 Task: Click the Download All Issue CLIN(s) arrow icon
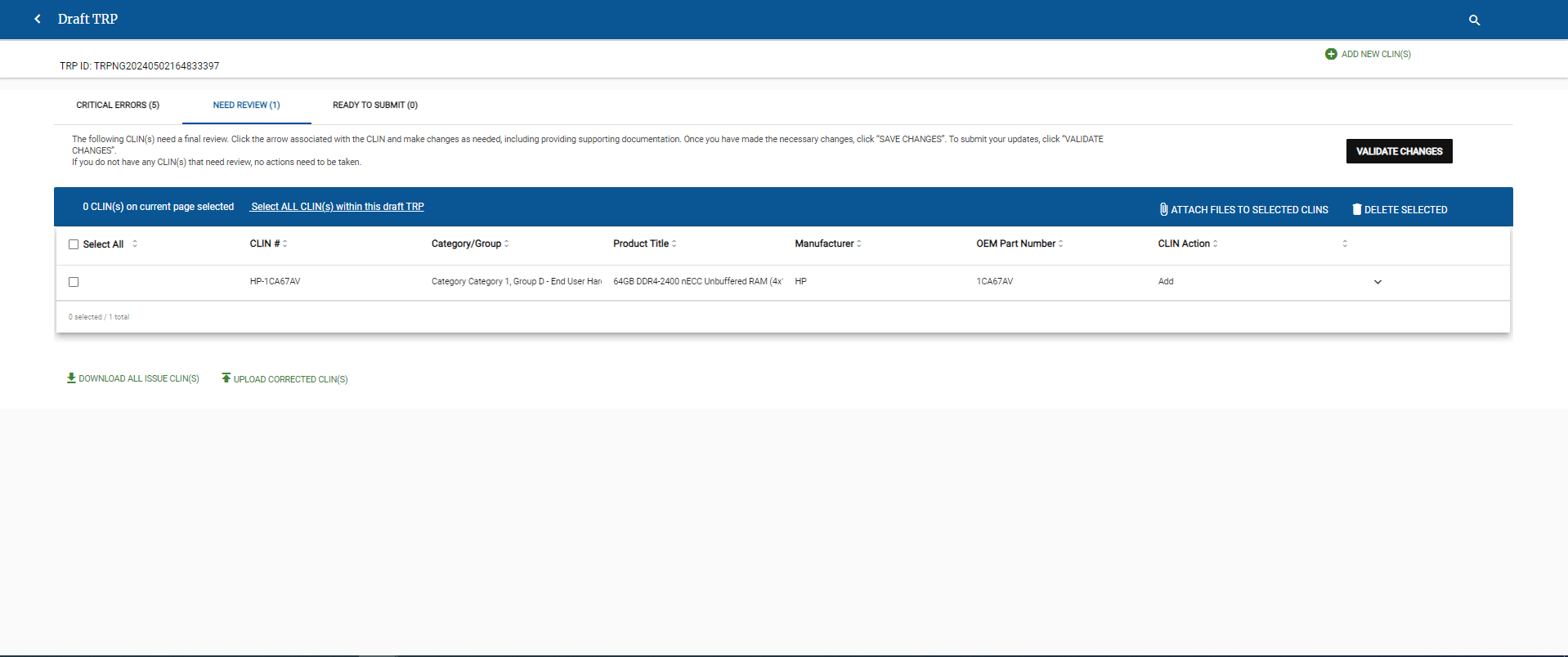pyautogui.click(x=71, y=378)
